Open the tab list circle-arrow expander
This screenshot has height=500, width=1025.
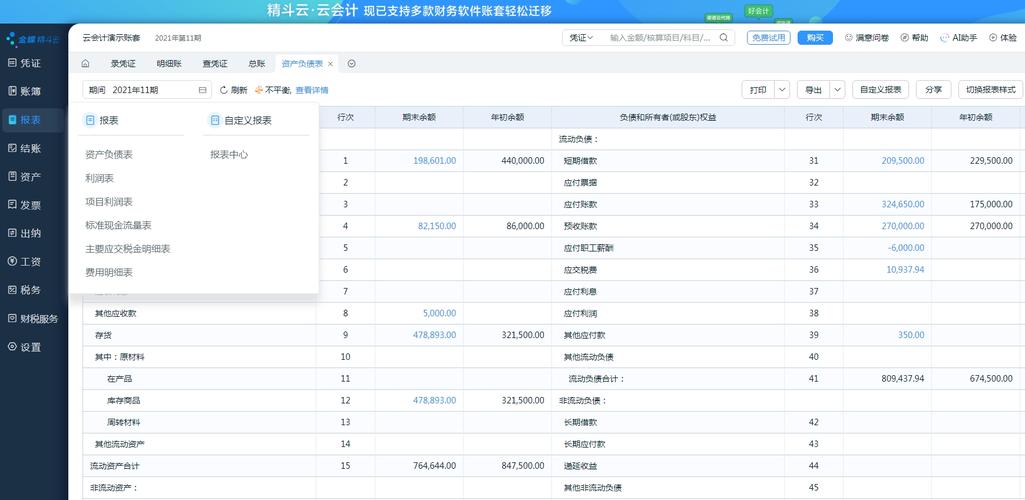pyautogui.click(x=352, y=63)
